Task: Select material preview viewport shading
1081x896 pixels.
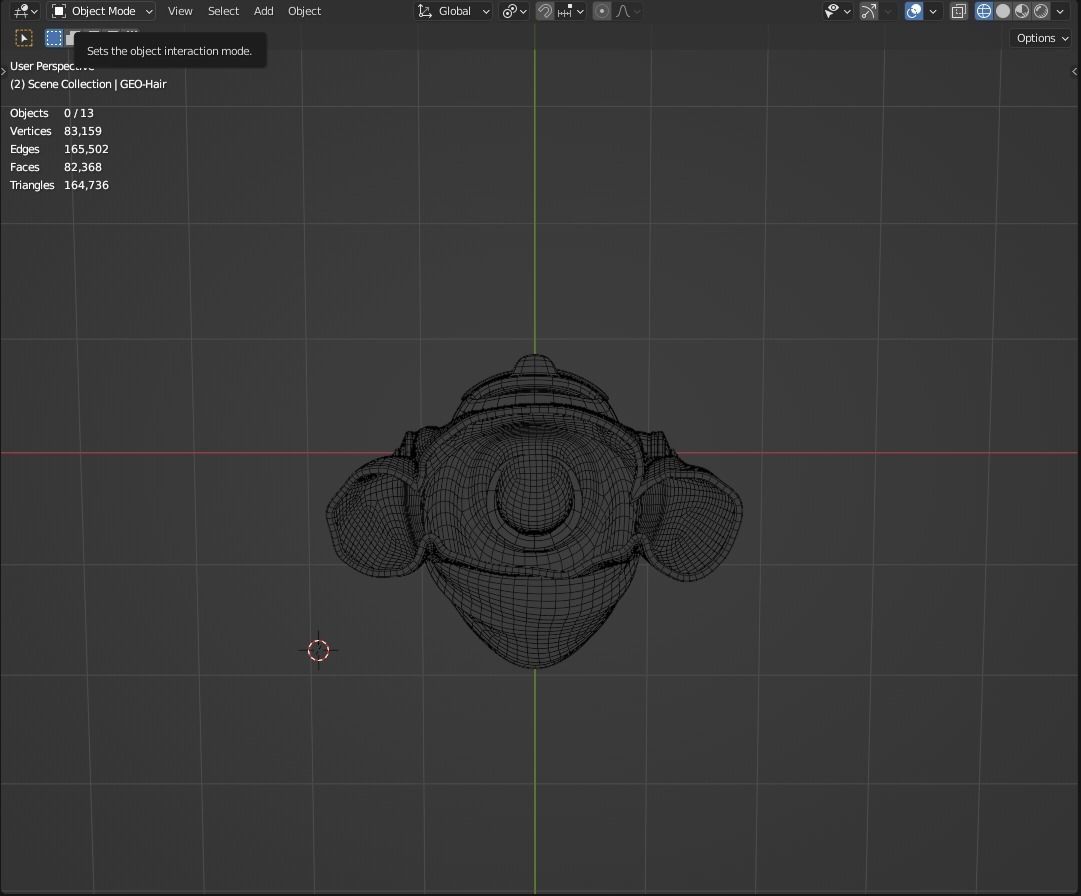Action: pyautogui.click(x=1022, y=11)
